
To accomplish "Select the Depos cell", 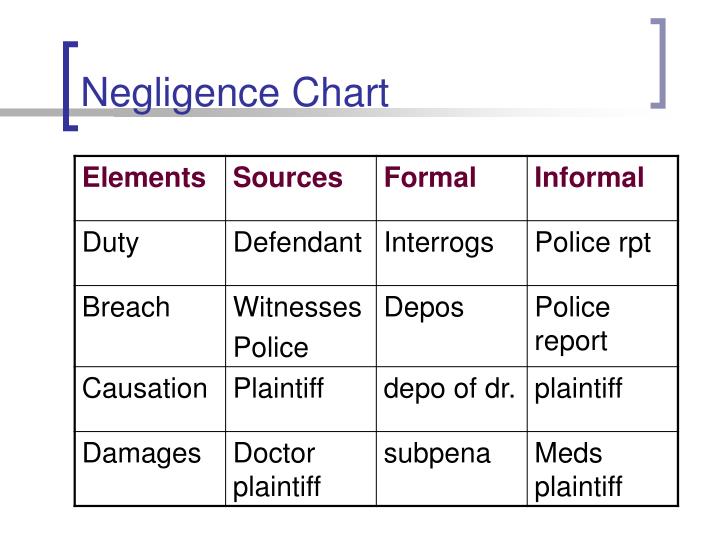I will (x=424, y=308).
